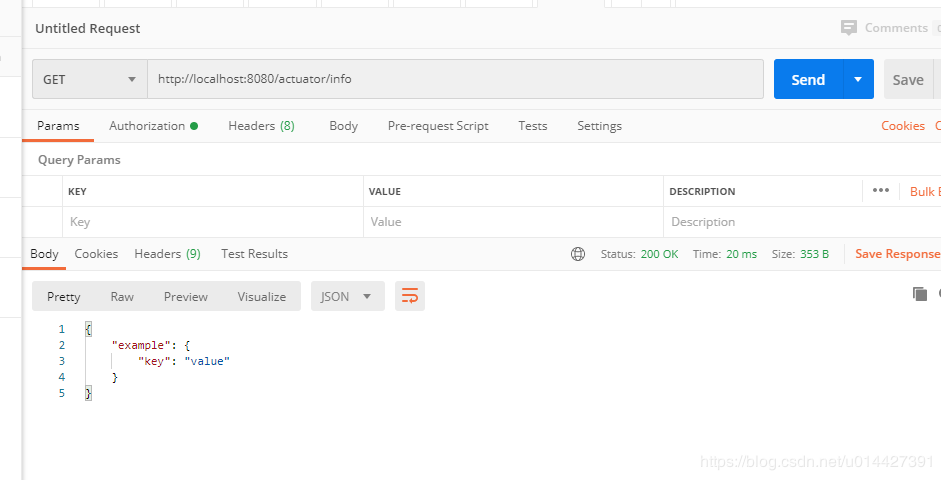The image size is (941, 480).
Task: Toggle the wrap lines icon button
Action: coord(410,296)
